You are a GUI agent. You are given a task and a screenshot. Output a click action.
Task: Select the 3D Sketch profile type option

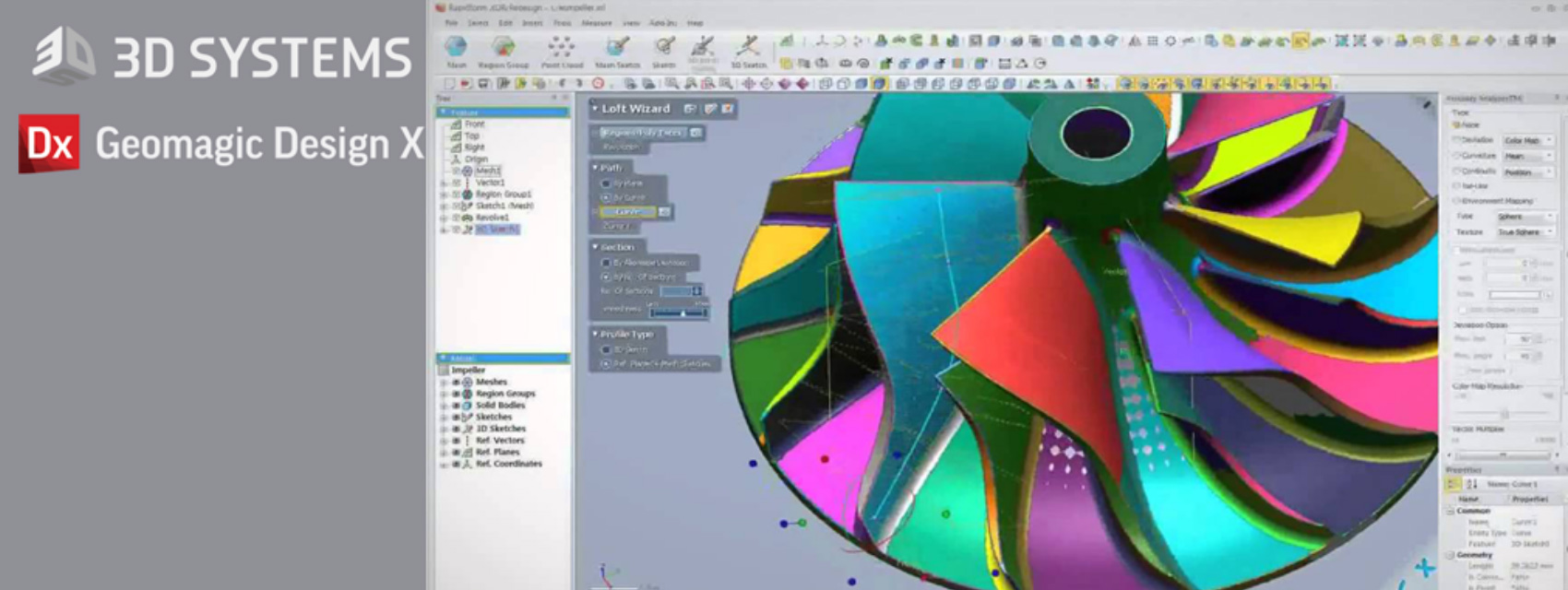(606, 349)
